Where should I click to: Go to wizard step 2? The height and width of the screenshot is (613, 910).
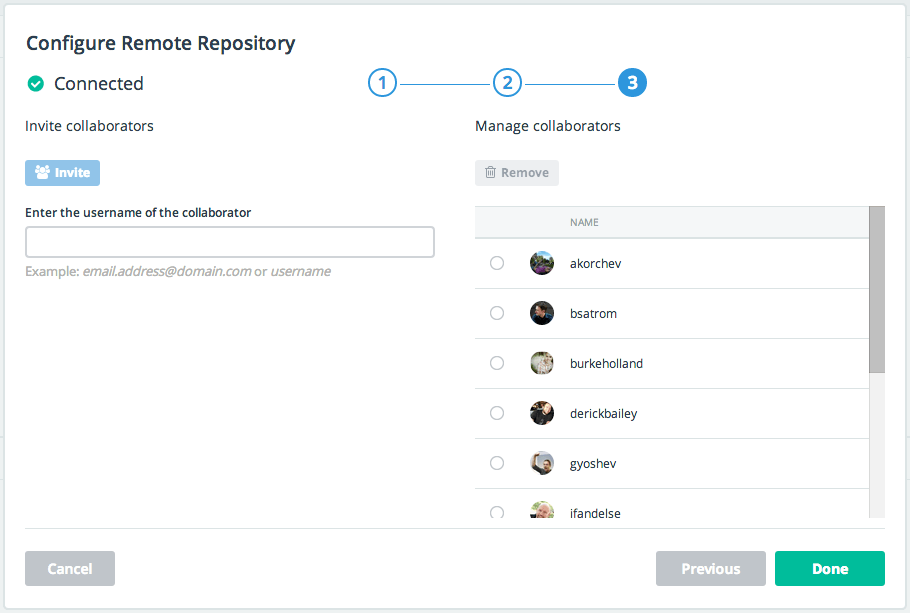pyautogui.click(x=507, y=83)
